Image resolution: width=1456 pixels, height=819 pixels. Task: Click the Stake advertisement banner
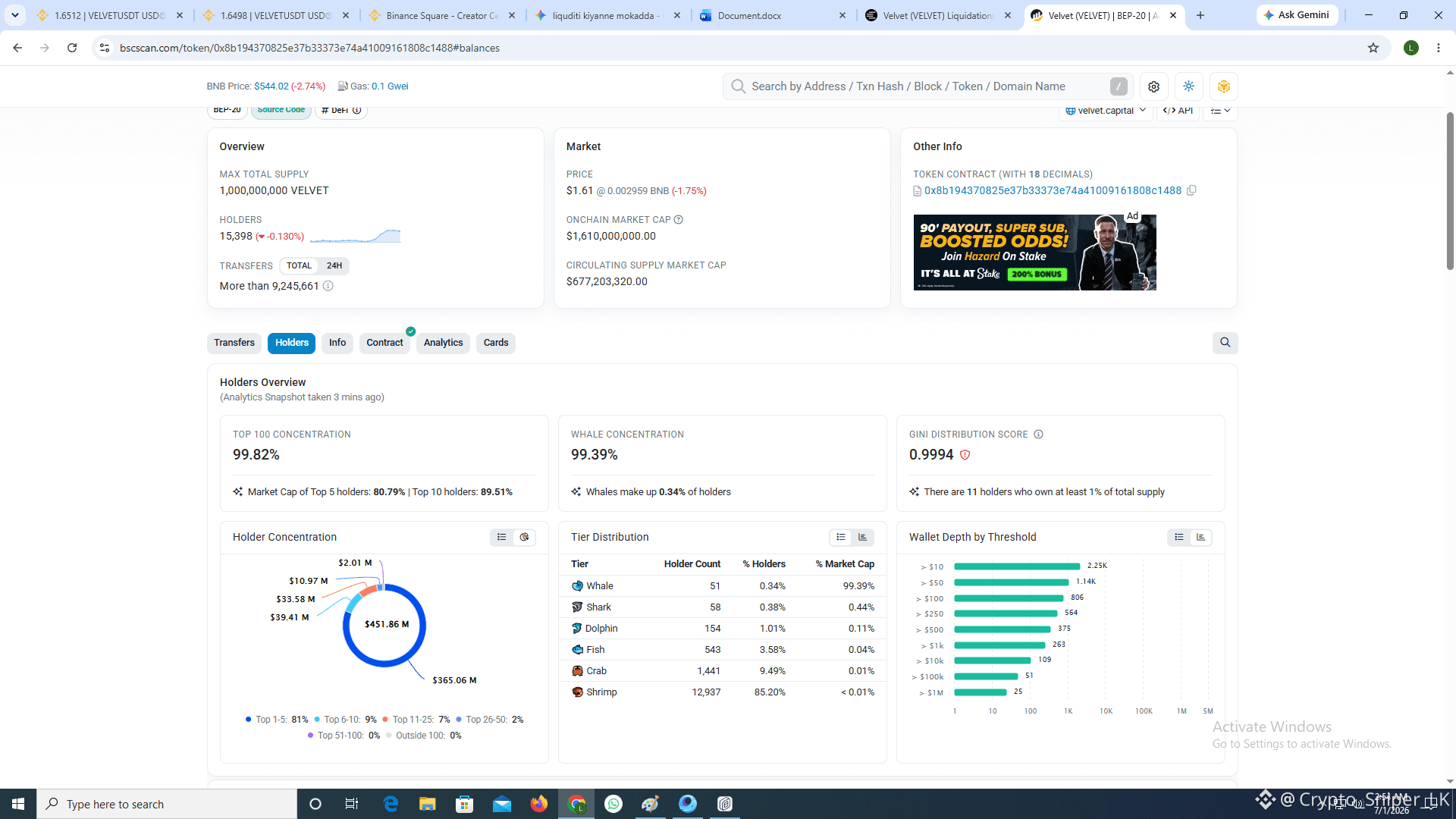click(1035, 253)
